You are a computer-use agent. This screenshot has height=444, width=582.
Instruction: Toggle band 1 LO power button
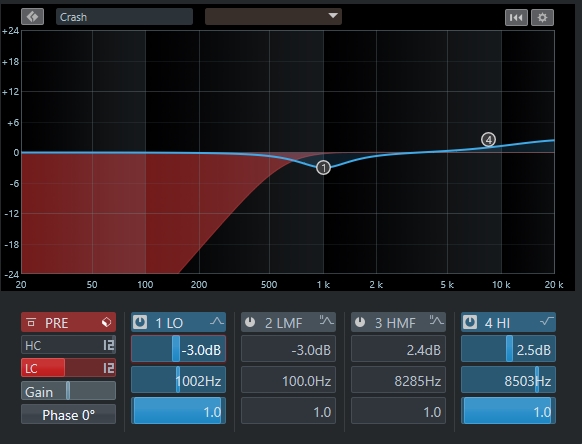140,322
